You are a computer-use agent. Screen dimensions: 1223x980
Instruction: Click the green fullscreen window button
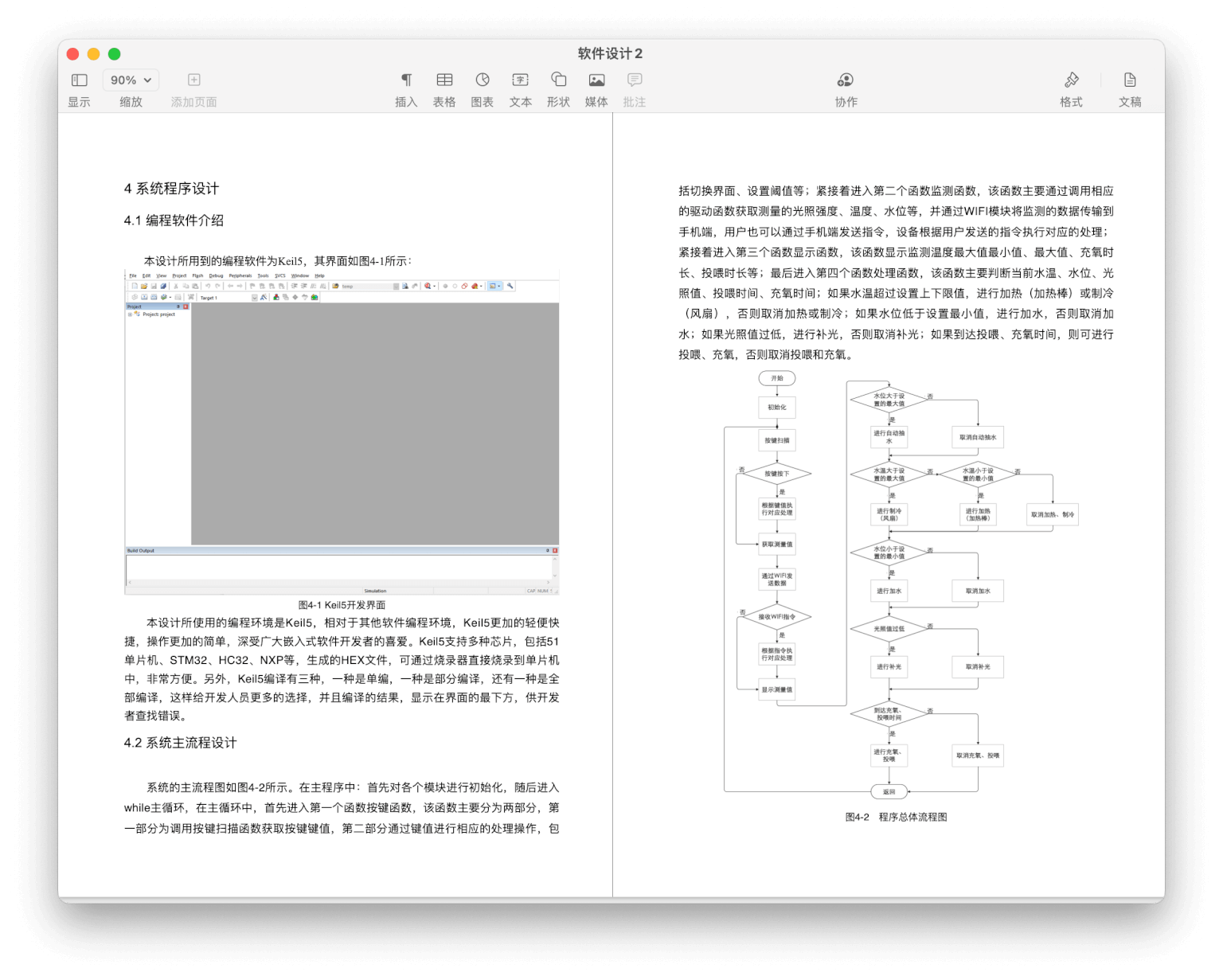[114, 53]
